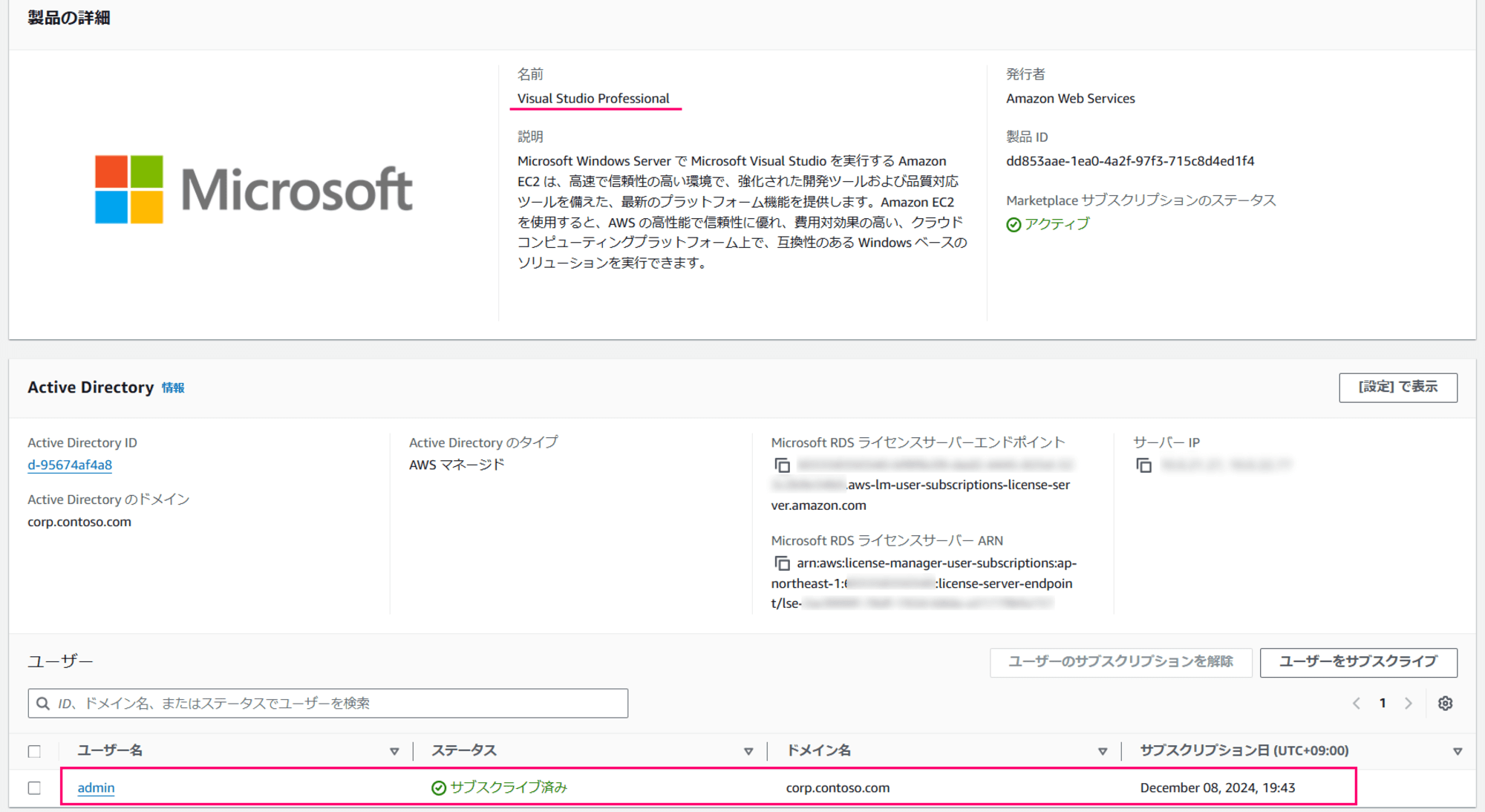Click the サブスクライブ済み status in admin row
The image size is (1485, 812).
500,788
